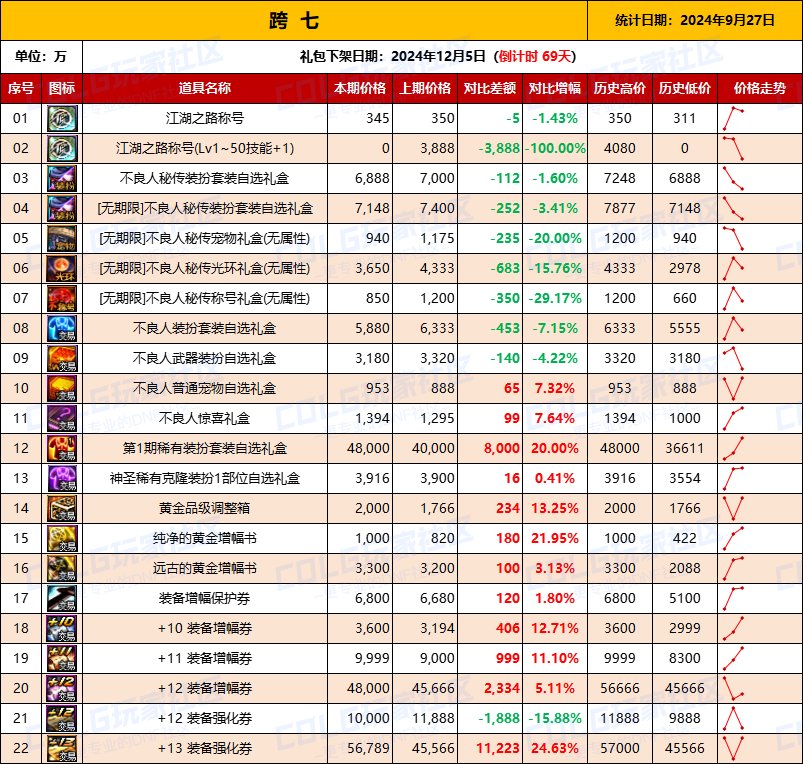Select the icon in row 04 无期限装扮套装

click(62, 208)
